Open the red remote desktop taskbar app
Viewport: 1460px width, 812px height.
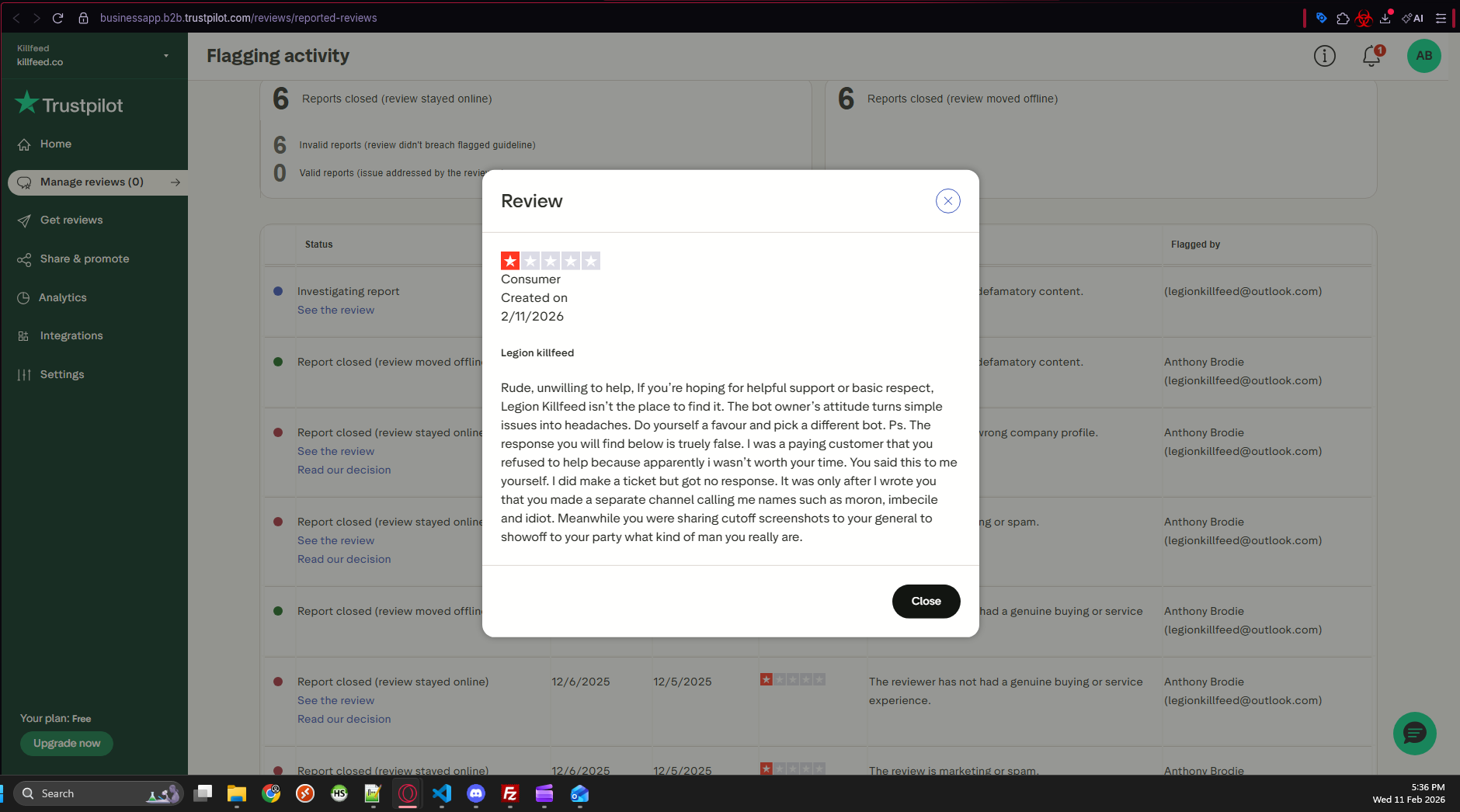click(305, 793)
